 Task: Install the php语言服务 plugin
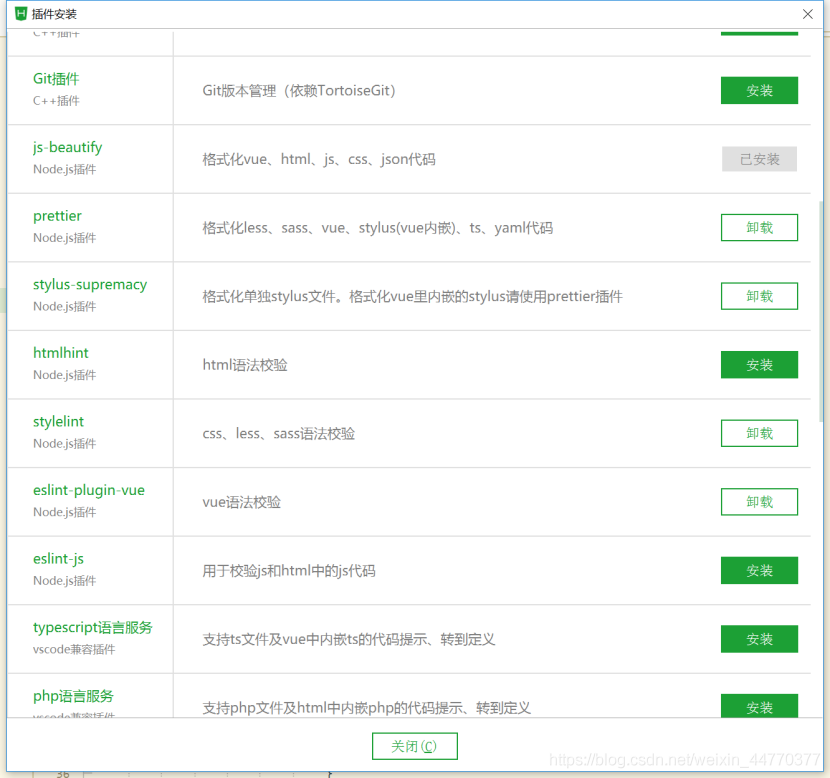[758, 707]
